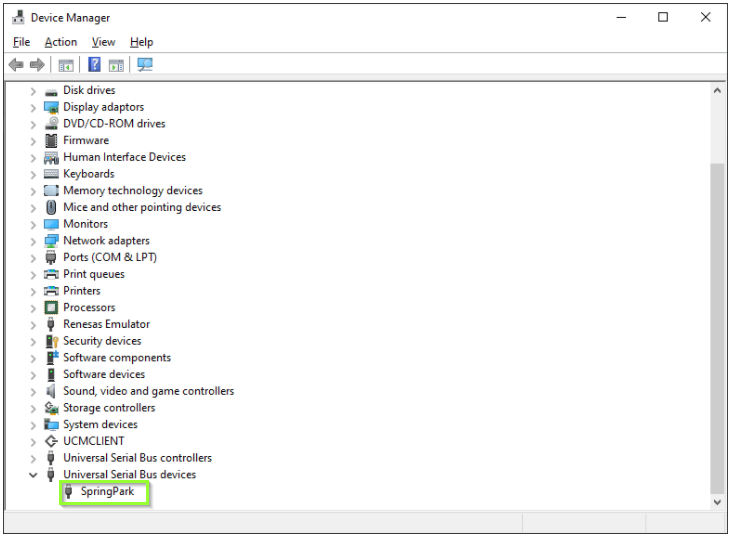This screenshot has height=537, width=731.
Task: Click the Renesas Emulator icon
Action: 51,324
